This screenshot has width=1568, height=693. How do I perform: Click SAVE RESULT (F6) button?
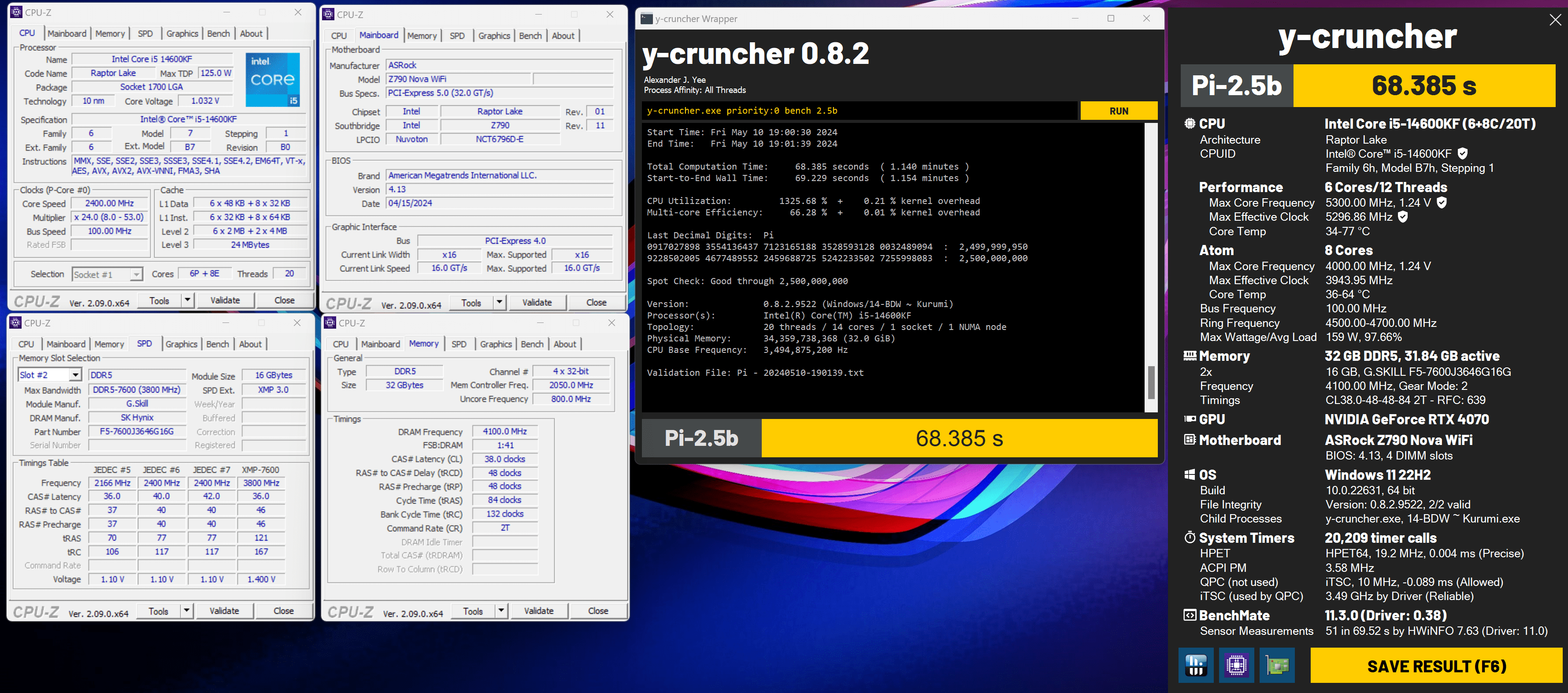[x=1437, y=666]
